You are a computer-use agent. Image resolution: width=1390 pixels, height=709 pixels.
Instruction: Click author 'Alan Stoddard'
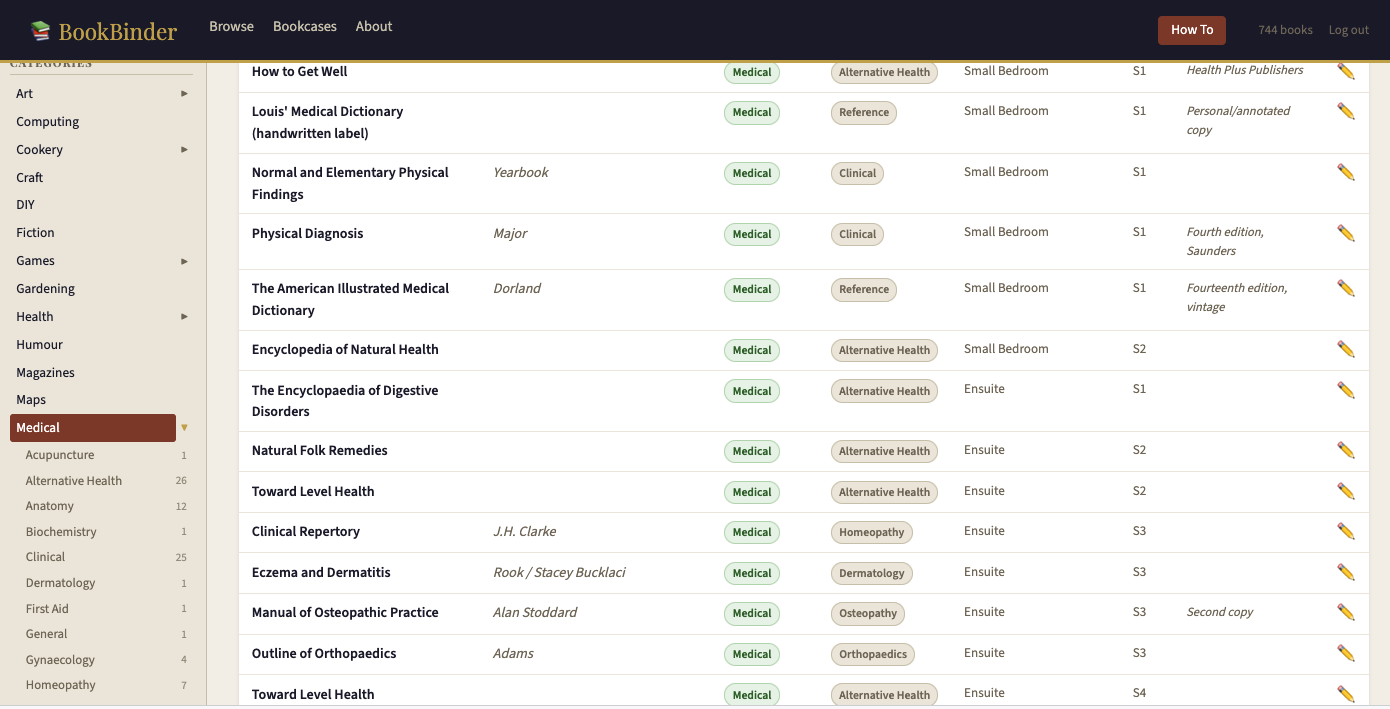535,612
